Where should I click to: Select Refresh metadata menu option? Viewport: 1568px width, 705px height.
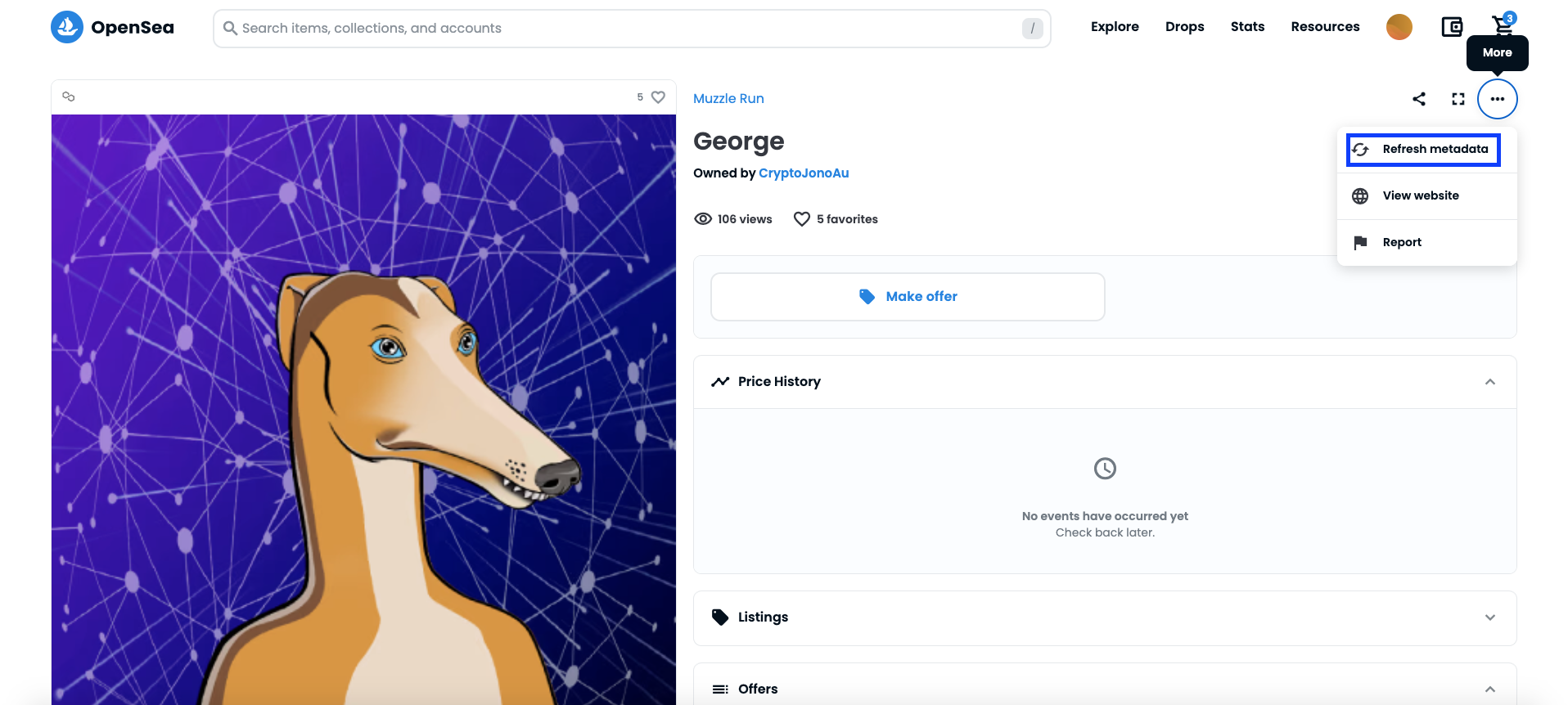(1424, 150)
